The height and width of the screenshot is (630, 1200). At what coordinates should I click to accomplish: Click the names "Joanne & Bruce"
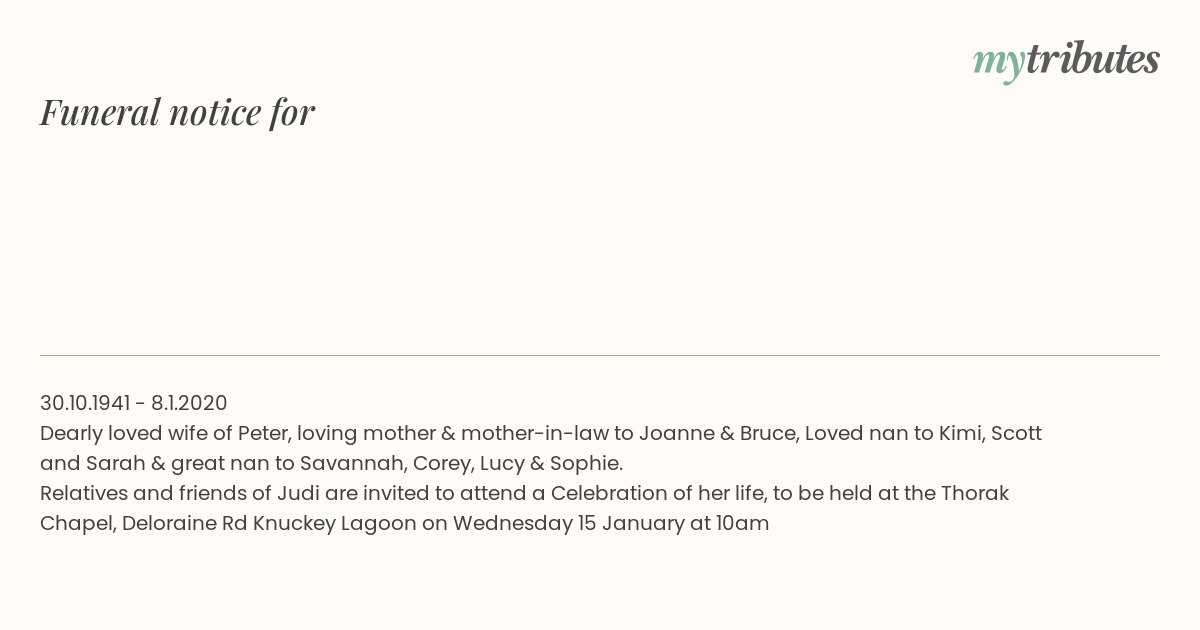click(718, 433)
